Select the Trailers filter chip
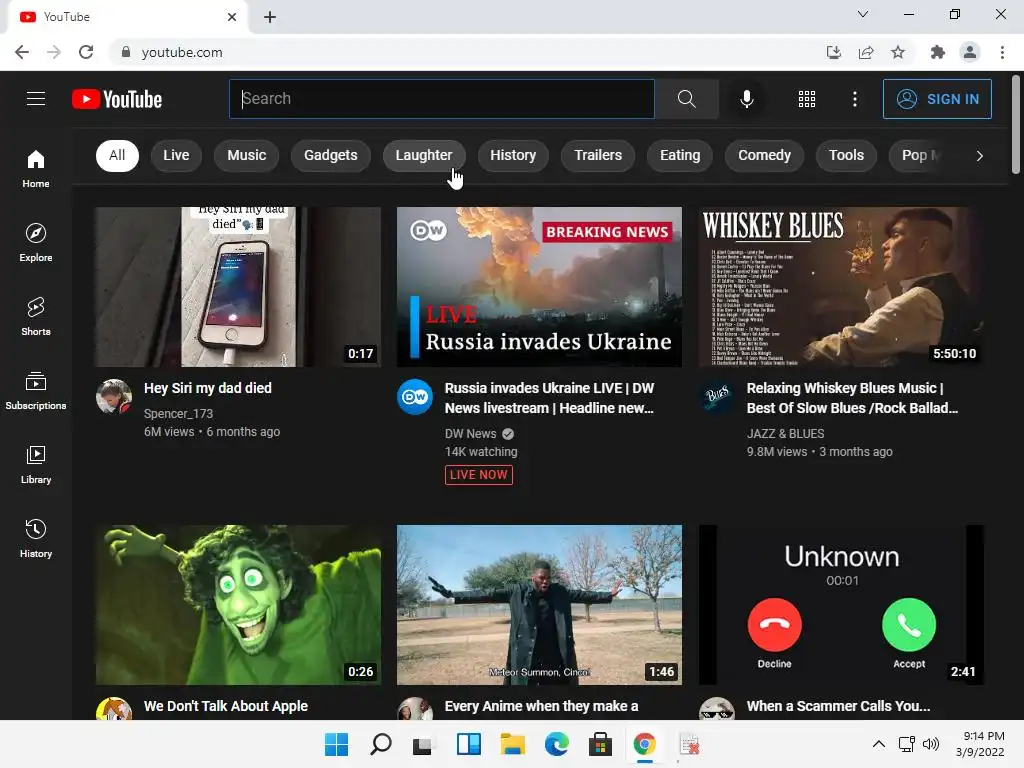Screen dimensions: 1024x768 coord(598,155)
